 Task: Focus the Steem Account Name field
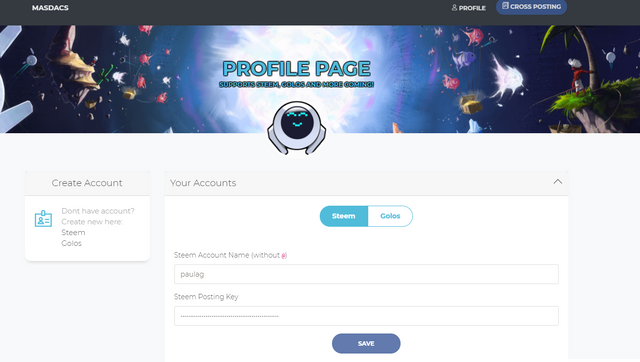(366, 274)
